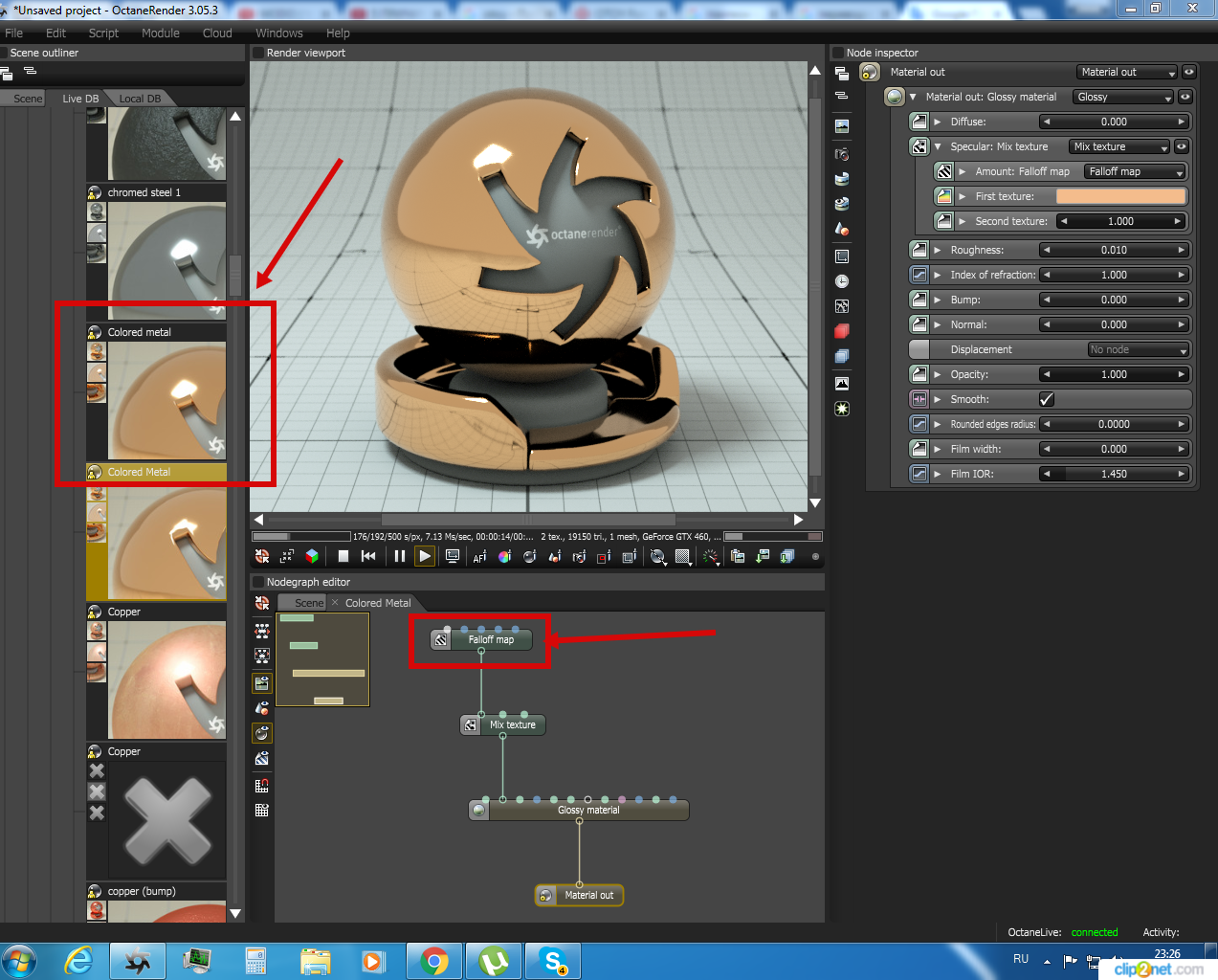Select the chromed steel 1 material thumbnail

pos(167,260)
